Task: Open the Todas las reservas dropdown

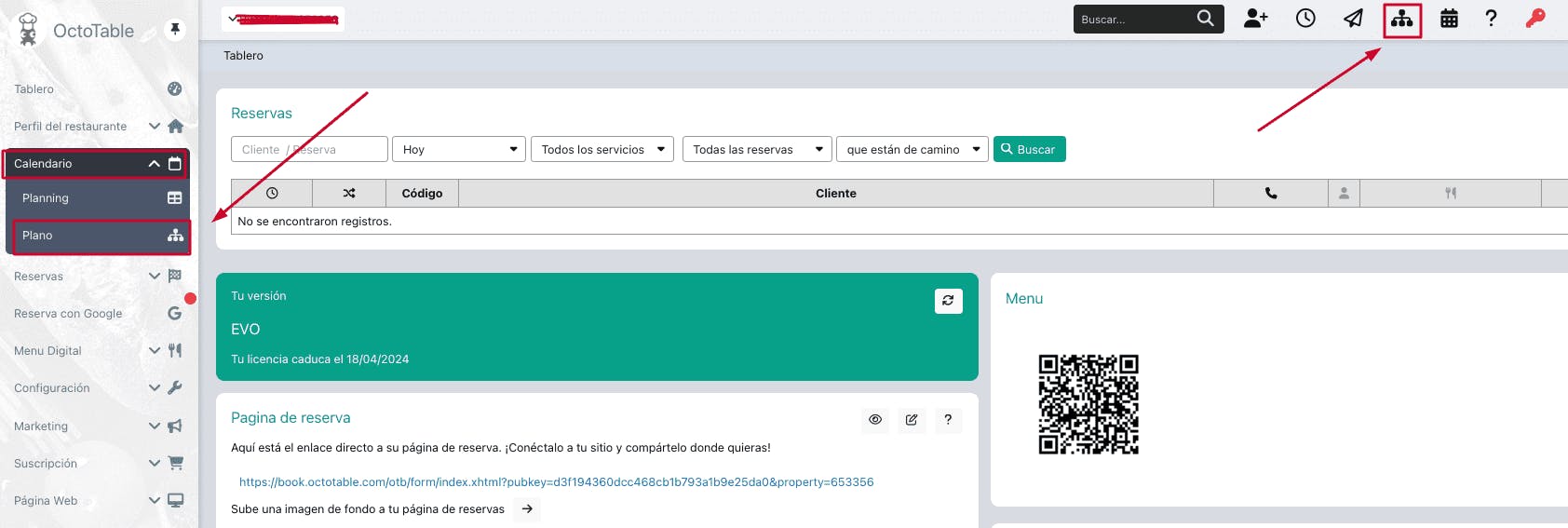Action: tap(757, 149)
